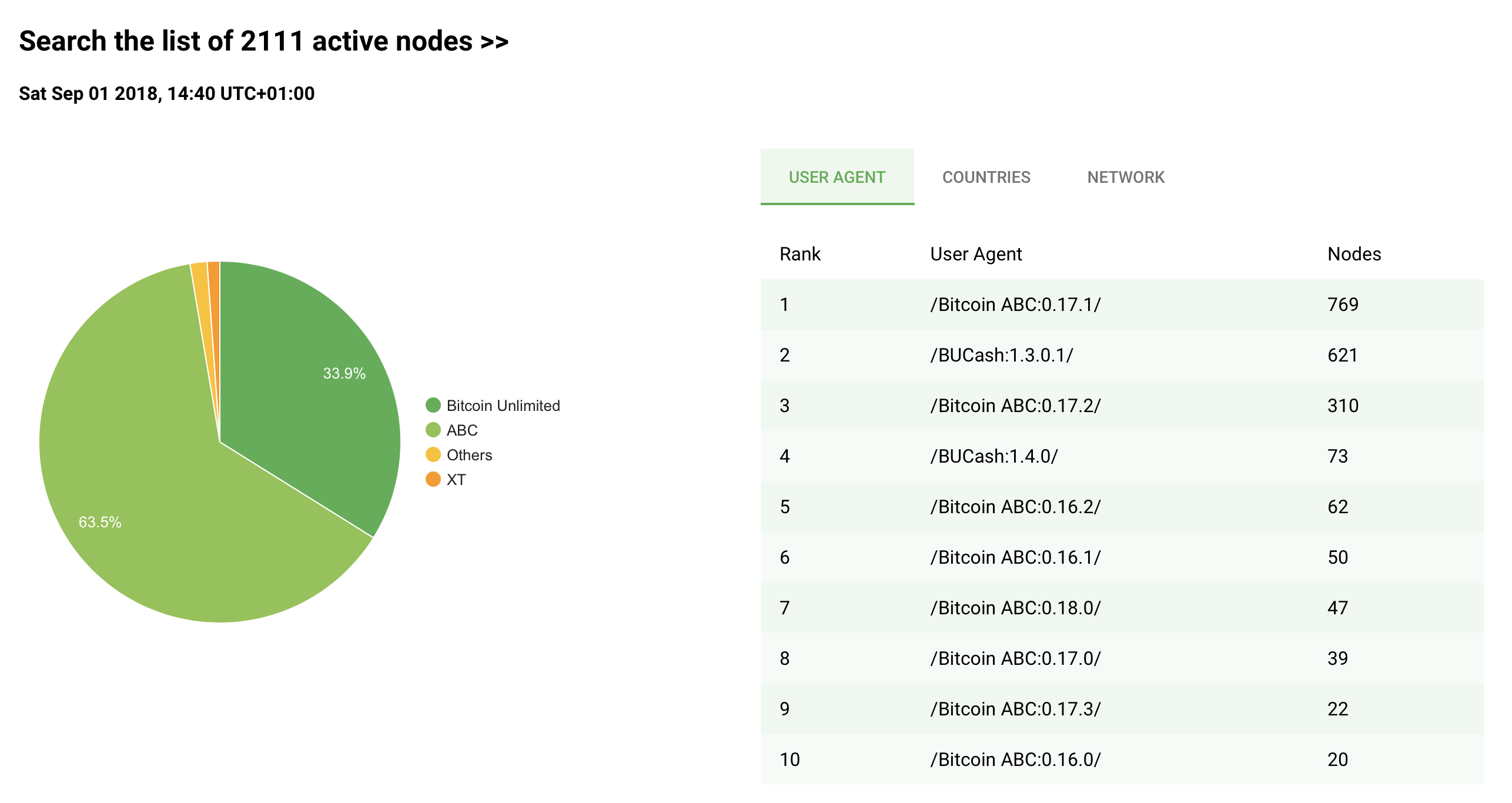Click node count 62

[1337, 507]
